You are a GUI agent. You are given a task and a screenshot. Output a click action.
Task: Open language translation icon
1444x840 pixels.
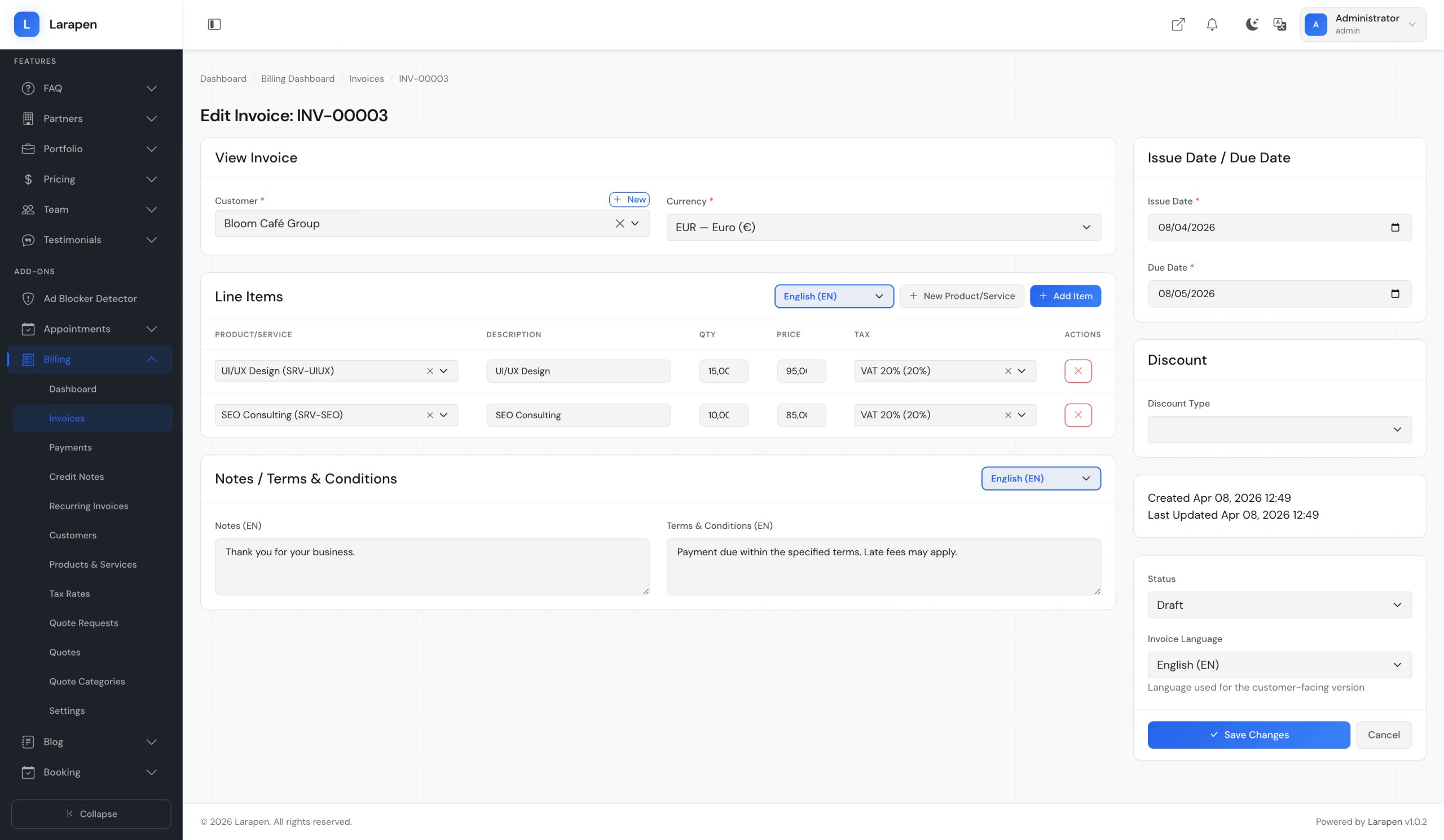(x=1279, y=24)
